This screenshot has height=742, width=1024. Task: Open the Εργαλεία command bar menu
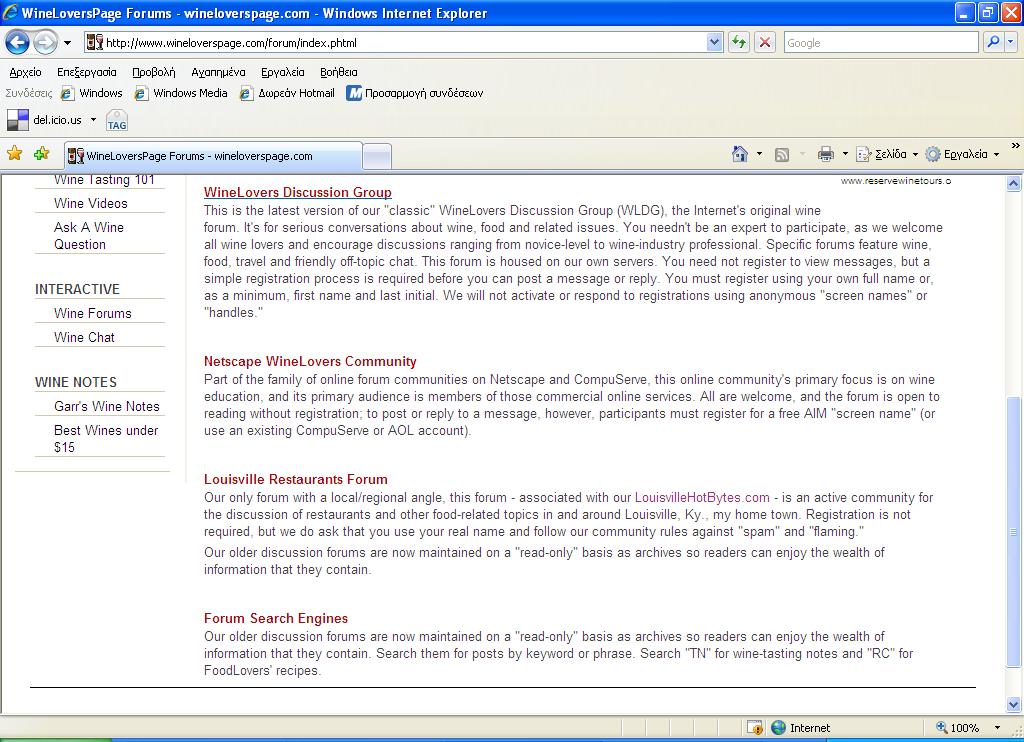(963, 154)
